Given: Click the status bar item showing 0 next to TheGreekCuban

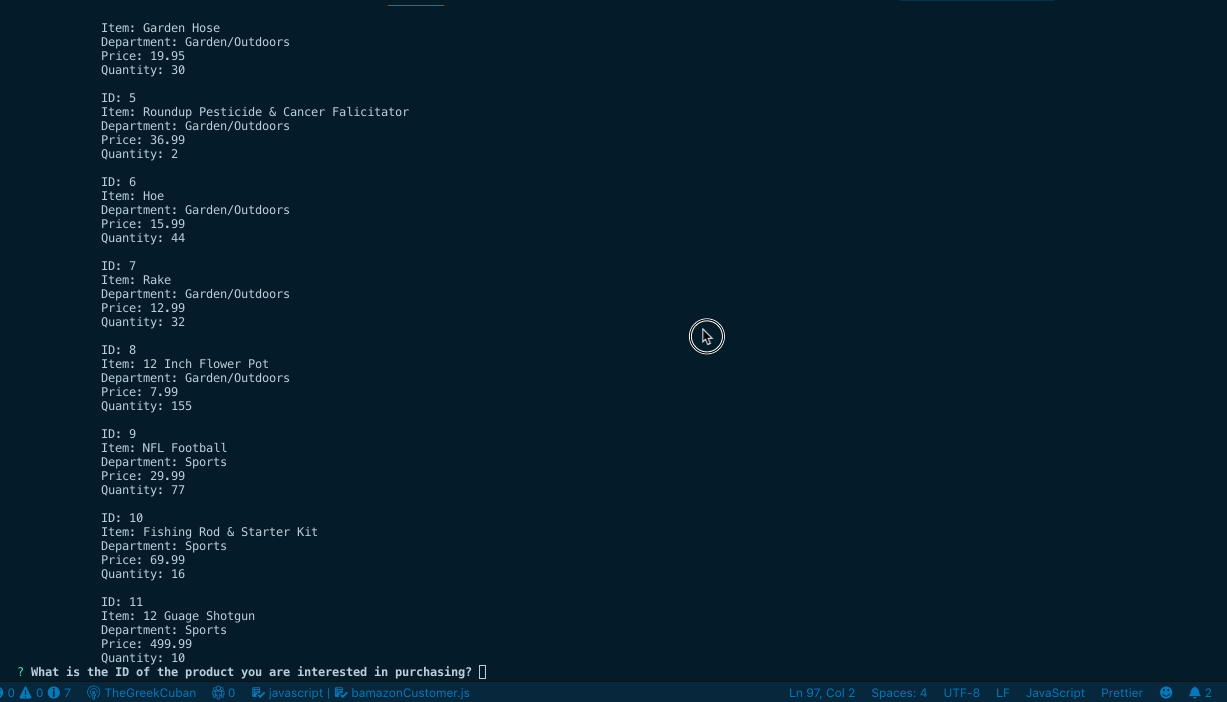Looking at the screenshot, I should 223,693.
